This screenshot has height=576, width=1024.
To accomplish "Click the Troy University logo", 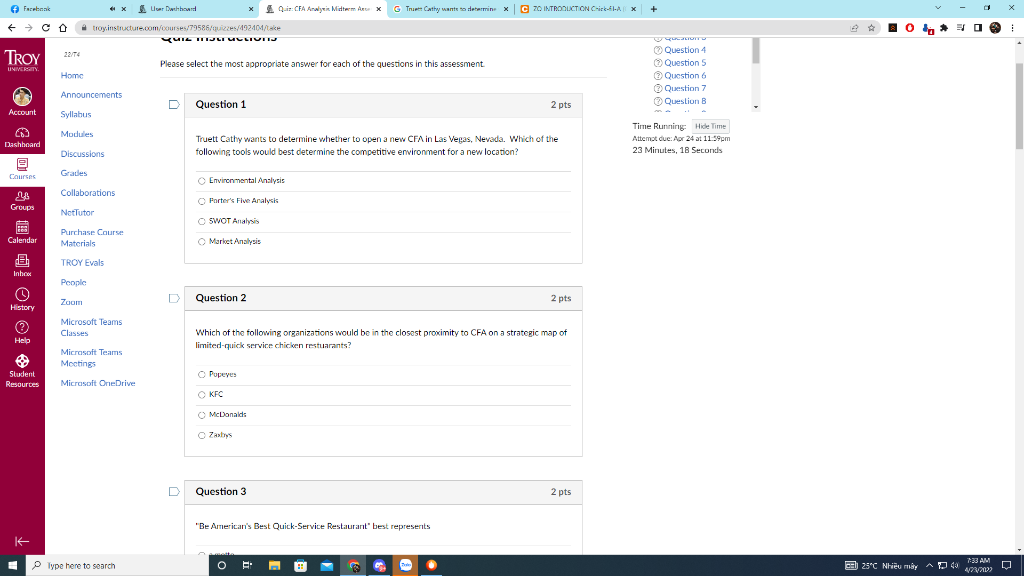I will point(22,60).
